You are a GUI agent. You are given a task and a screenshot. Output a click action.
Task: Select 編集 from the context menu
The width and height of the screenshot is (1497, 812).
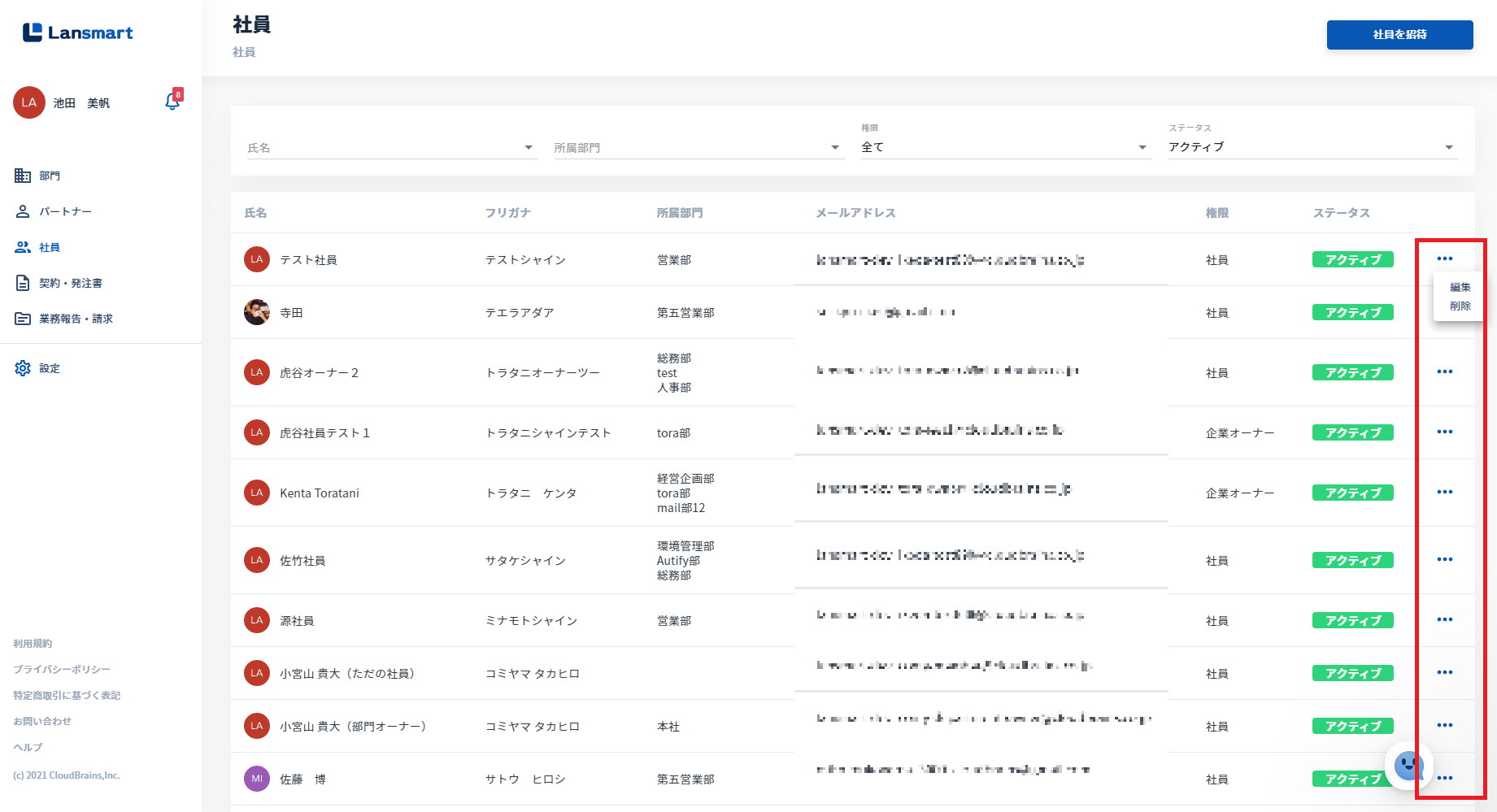[x=1460, y=287]
